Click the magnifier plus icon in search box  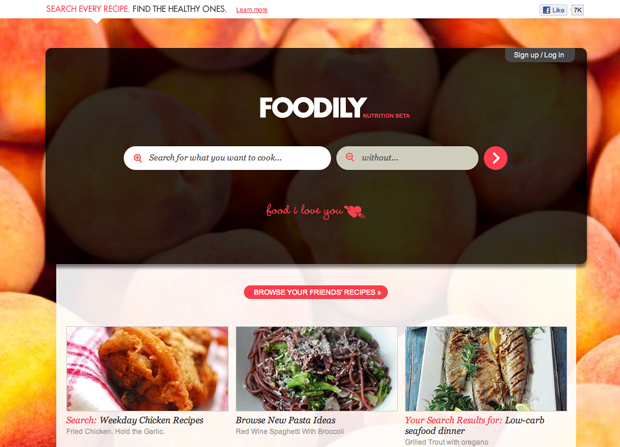[138, 158]
